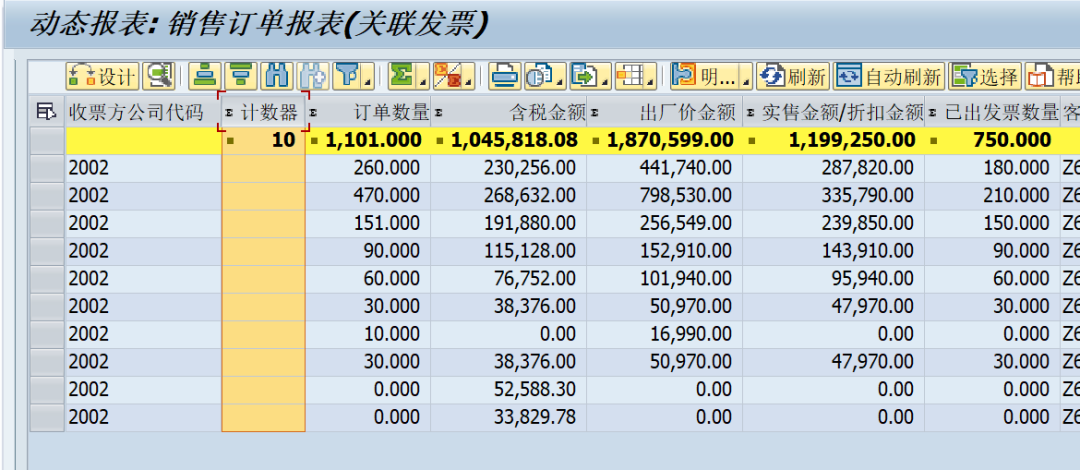The width and height of the screenshot is (1080, 470).
Task: Click the Find Next binoculars icon
Action: pos(313,76)
